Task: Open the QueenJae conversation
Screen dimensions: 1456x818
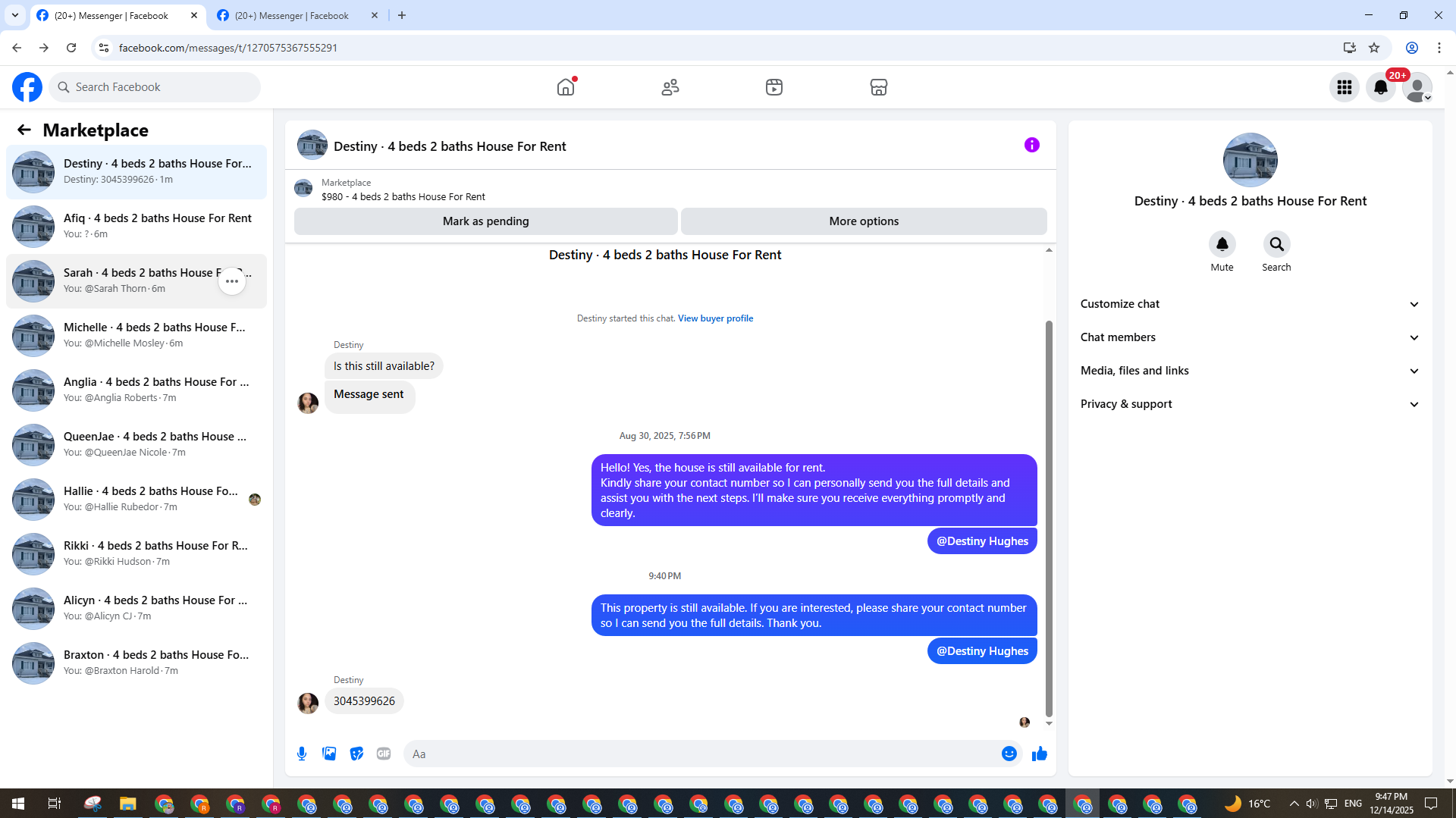Action: point(136,445)
